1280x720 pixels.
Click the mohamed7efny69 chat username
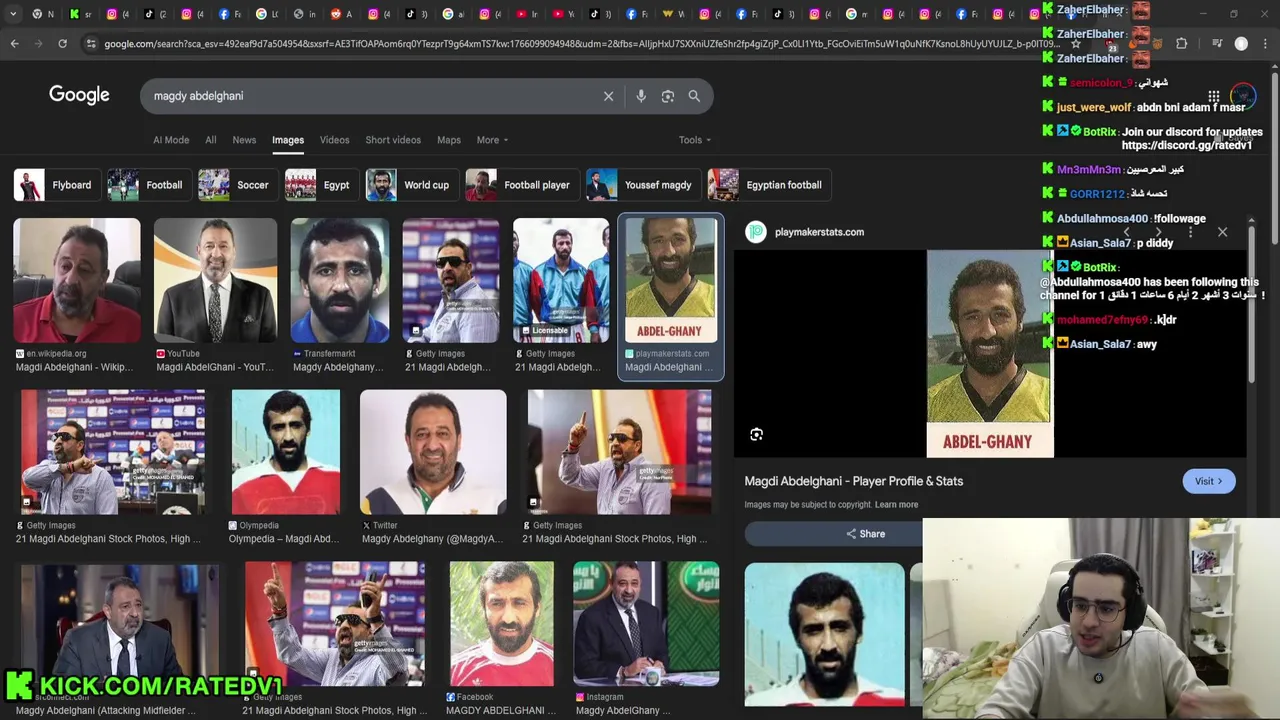click(x=1103, y=320)
